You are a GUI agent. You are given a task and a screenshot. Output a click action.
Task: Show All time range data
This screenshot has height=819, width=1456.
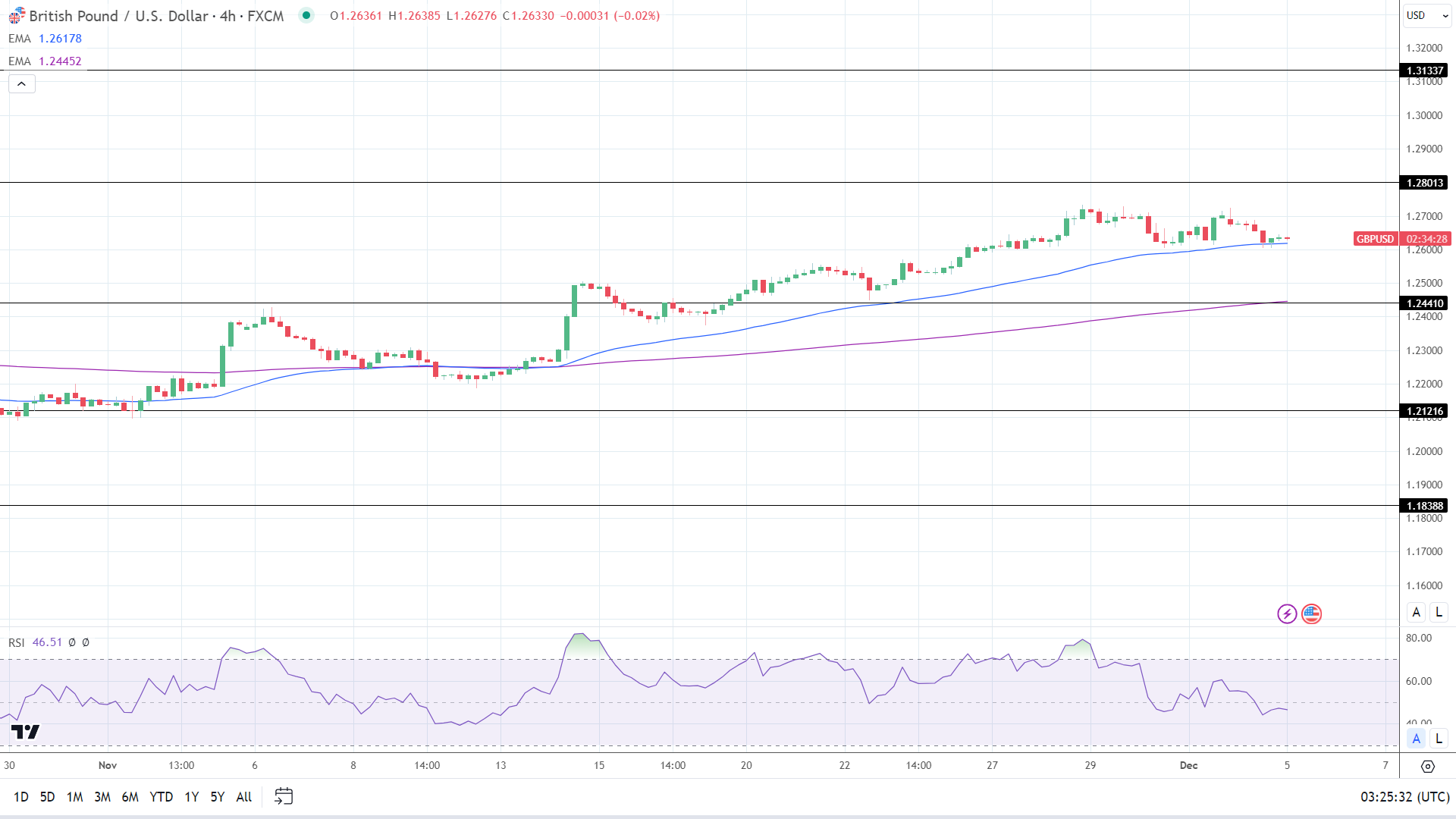pos(243,796)
